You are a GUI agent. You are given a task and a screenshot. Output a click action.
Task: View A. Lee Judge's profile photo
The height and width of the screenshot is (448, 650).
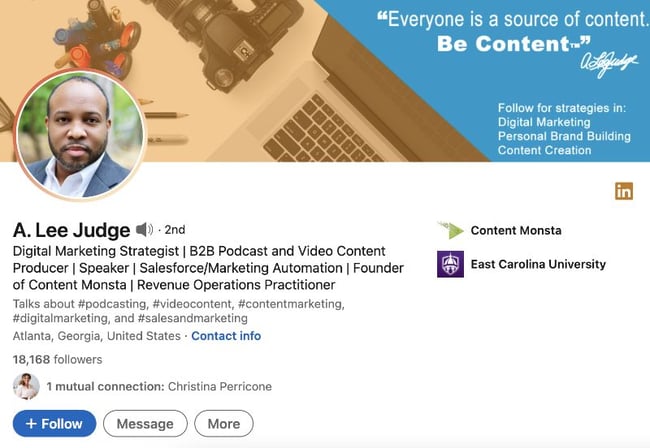coord(80,135)
